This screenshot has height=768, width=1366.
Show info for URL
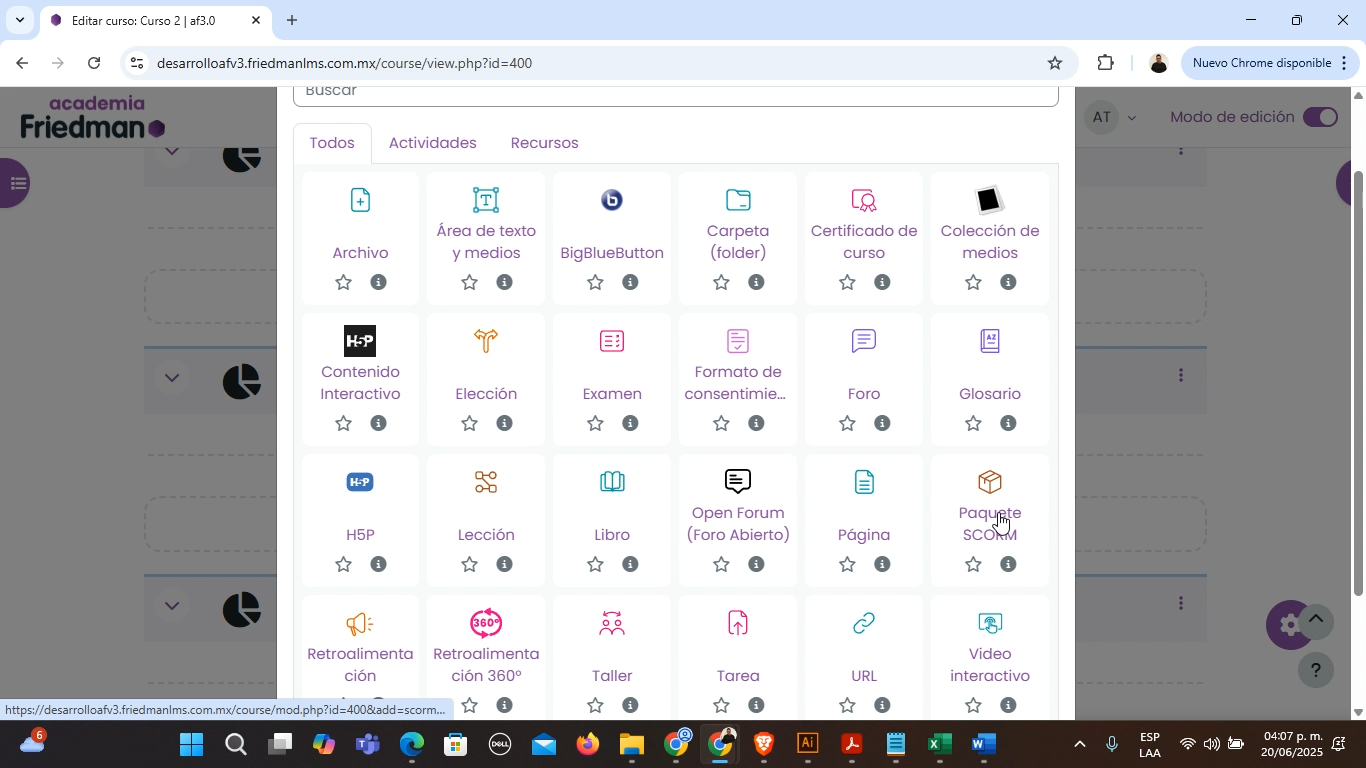[882, 705]
